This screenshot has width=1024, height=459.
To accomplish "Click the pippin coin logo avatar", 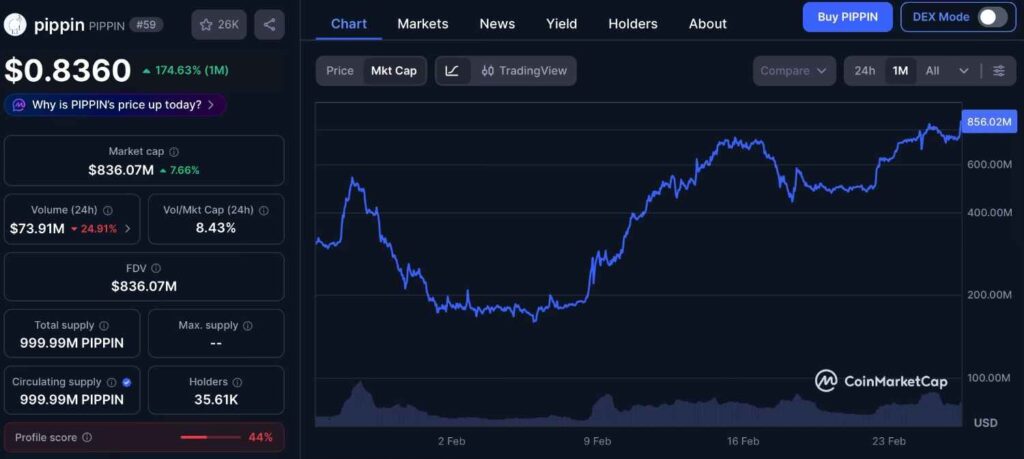I will click(x=15, y=25).
